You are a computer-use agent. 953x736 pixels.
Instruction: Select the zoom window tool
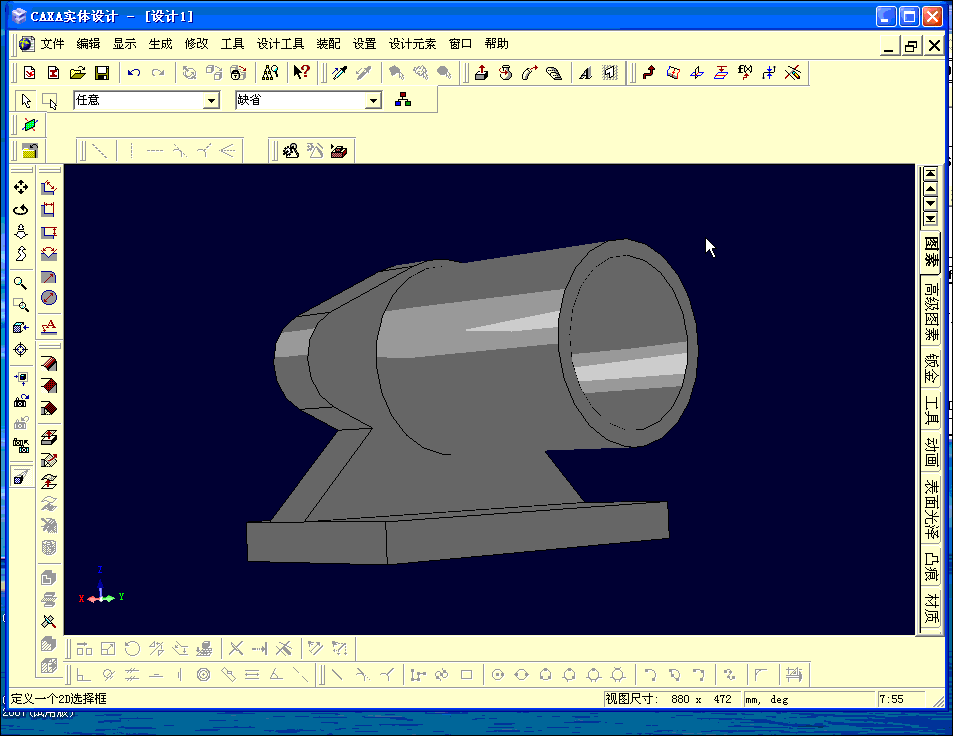pos(21,305)
